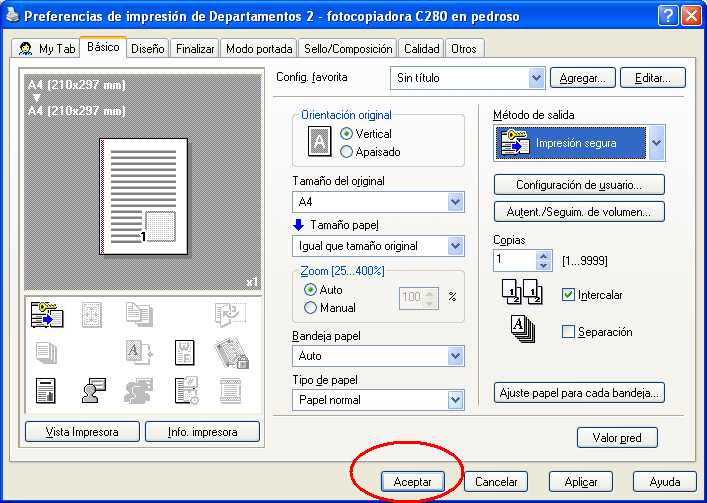Choose Auto zoom option

coord(310,290)
